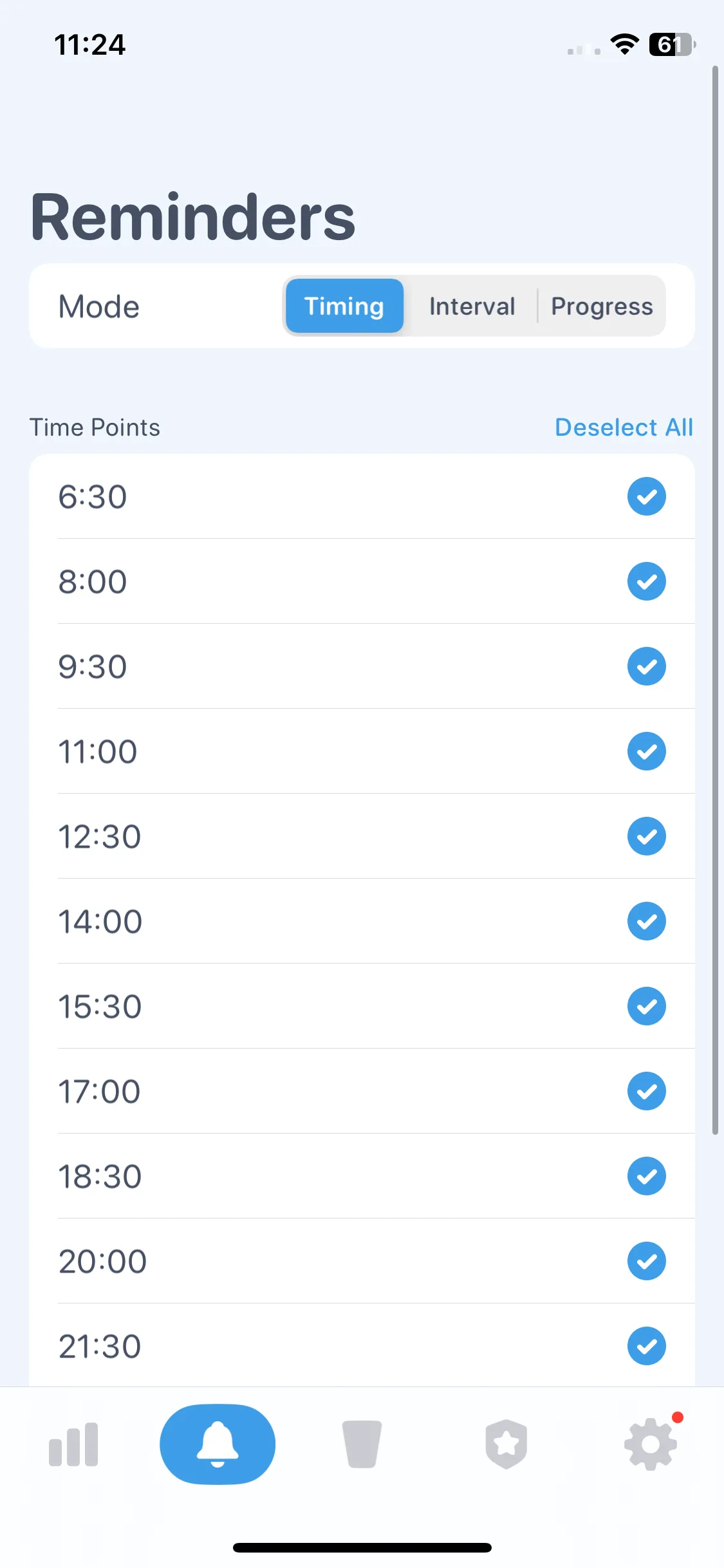This screenshot has height=1568, width=724.
Task: Tap Deselect All link
Action: (624, 427)
